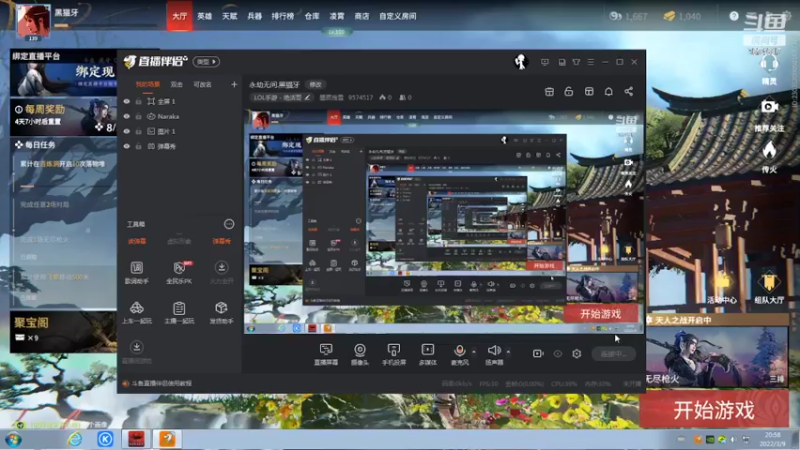Open the 歌词助手 lyrics helper tool
The height and width of the screenshot is (450, 800).
(x=136, y=272)
